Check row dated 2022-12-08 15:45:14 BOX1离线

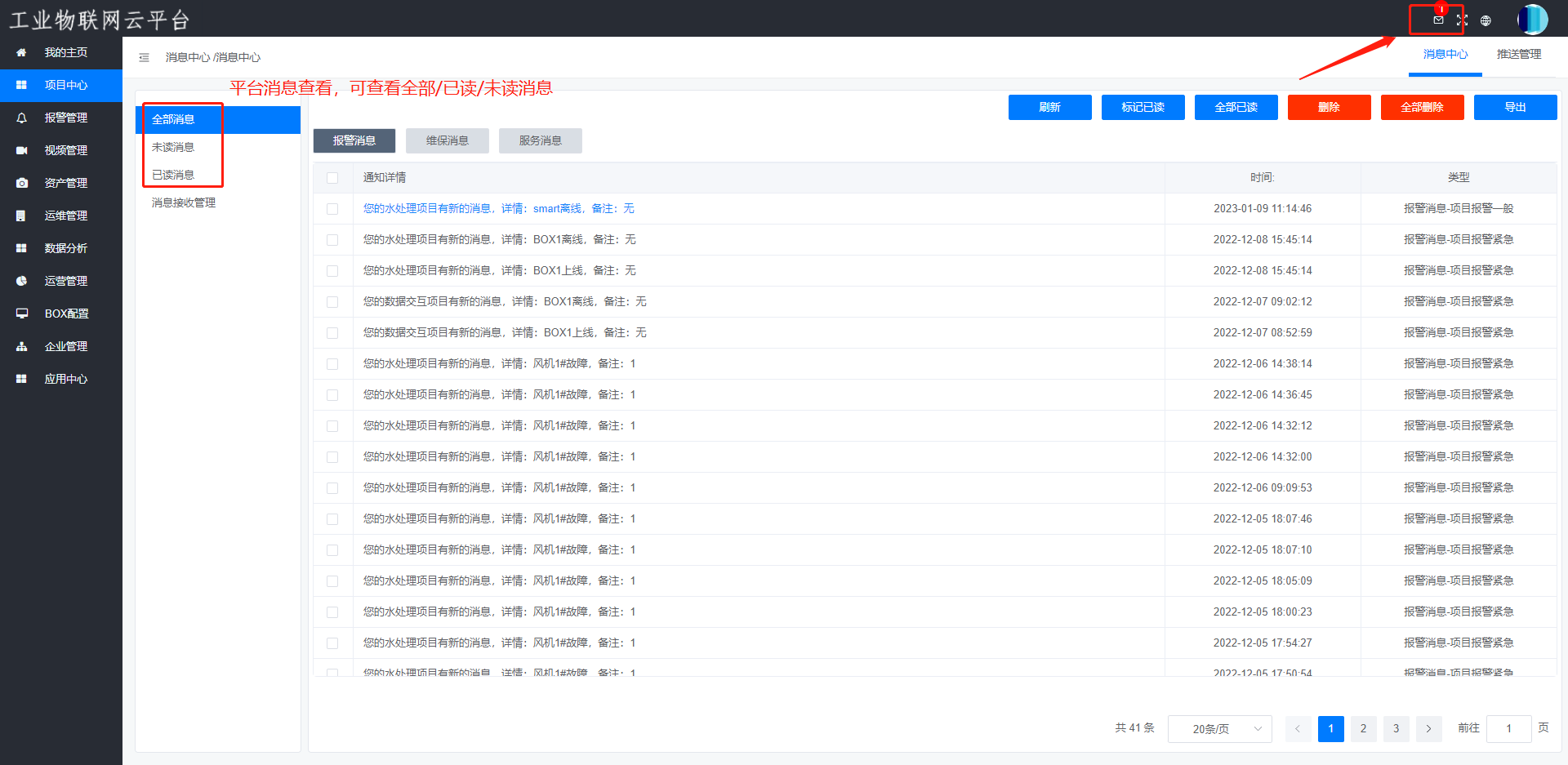pos(332,240)
